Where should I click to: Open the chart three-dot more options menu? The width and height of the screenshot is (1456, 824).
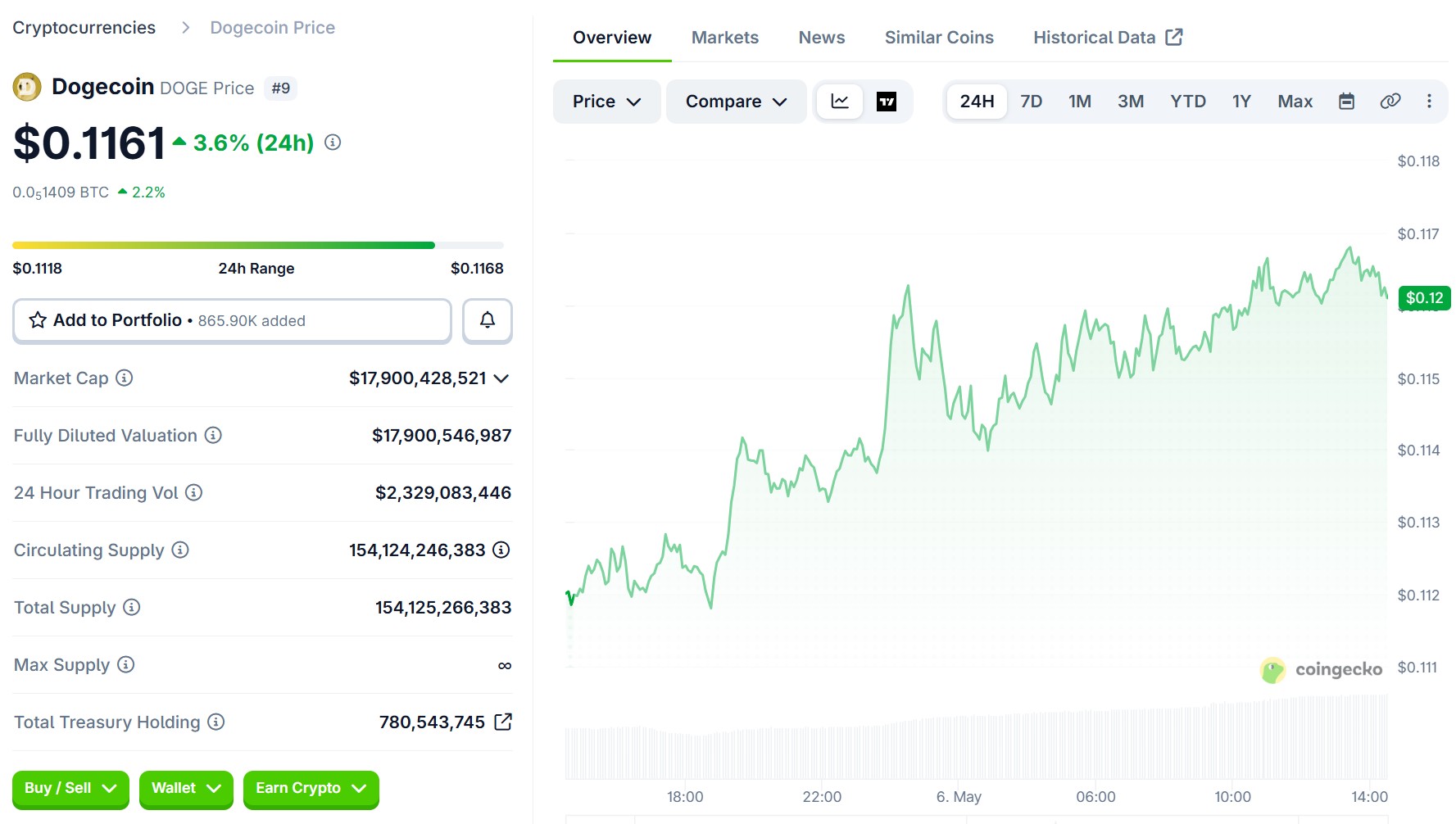1429,101
